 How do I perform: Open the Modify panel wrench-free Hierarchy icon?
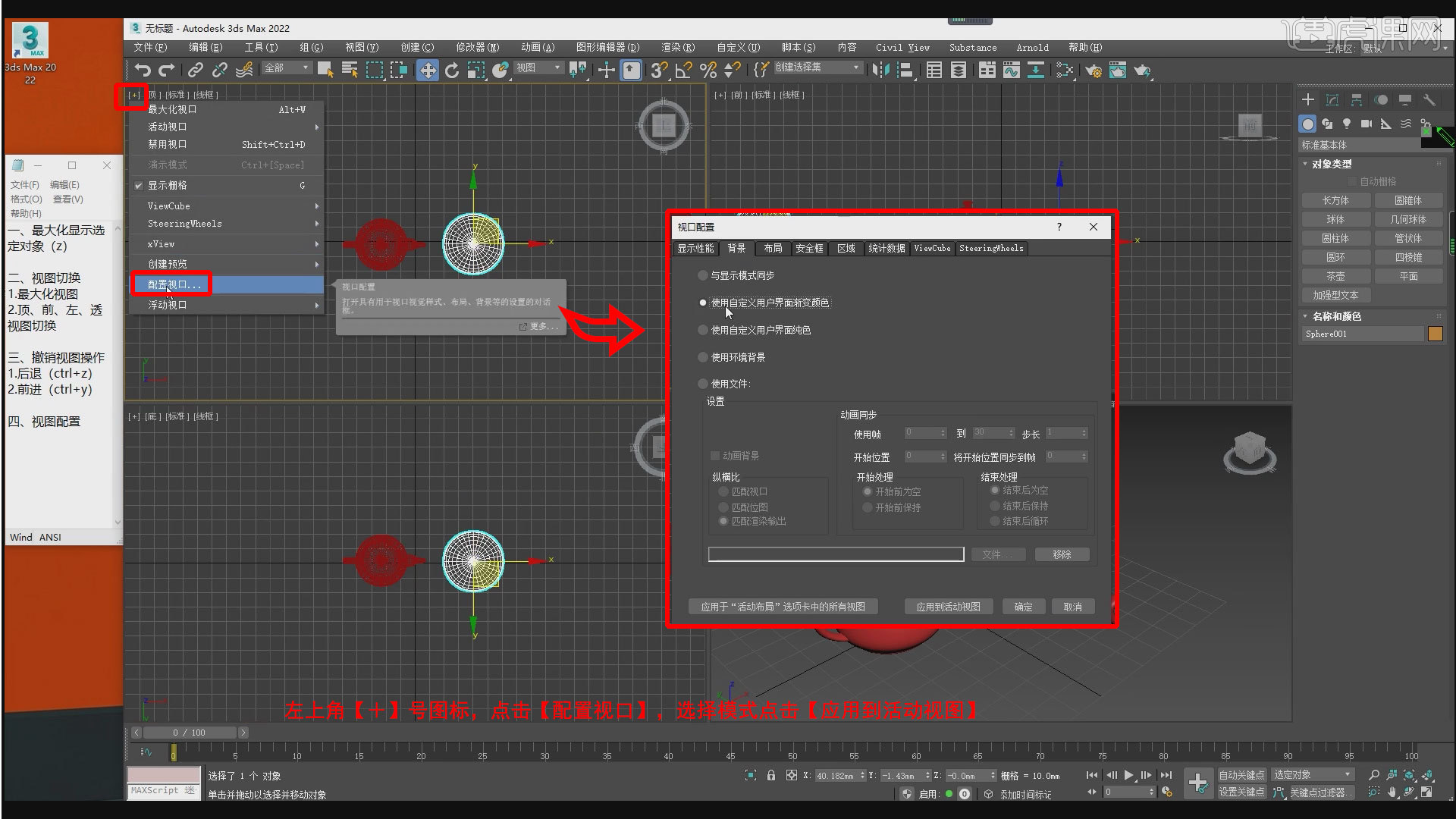(1356, 99)
